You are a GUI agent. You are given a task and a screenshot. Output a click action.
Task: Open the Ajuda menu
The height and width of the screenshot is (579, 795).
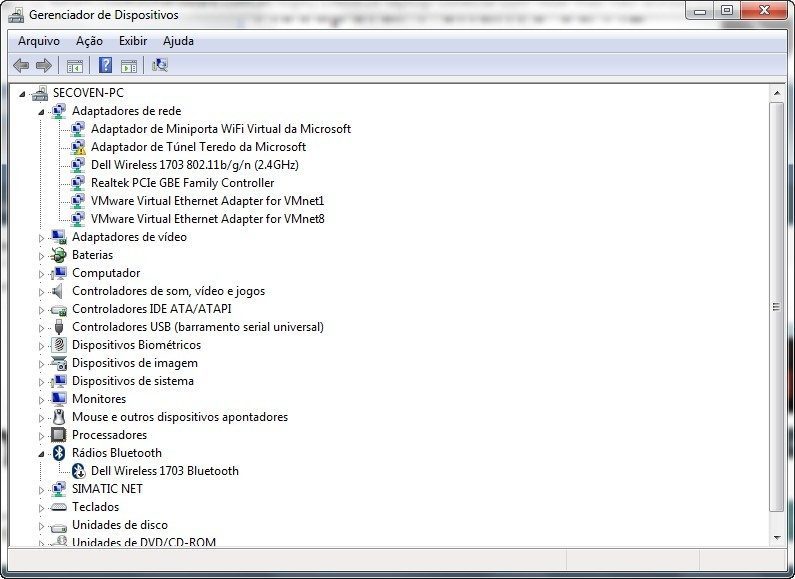pyautogui.click(x=178, y=41)
